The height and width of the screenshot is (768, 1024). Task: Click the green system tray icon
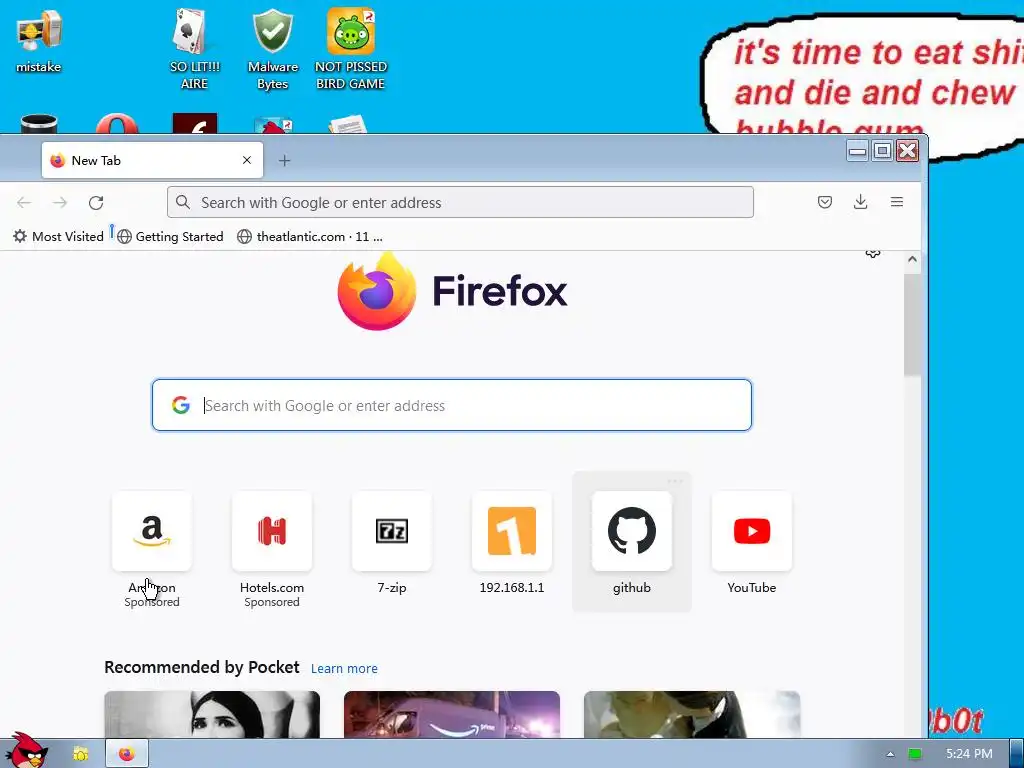(915, 754)
